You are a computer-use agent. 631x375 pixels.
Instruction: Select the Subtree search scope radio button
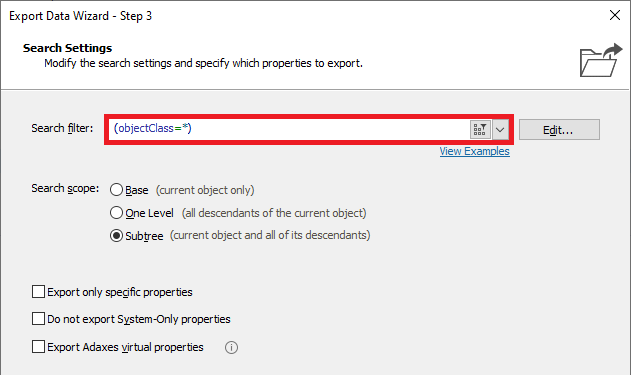116,235
